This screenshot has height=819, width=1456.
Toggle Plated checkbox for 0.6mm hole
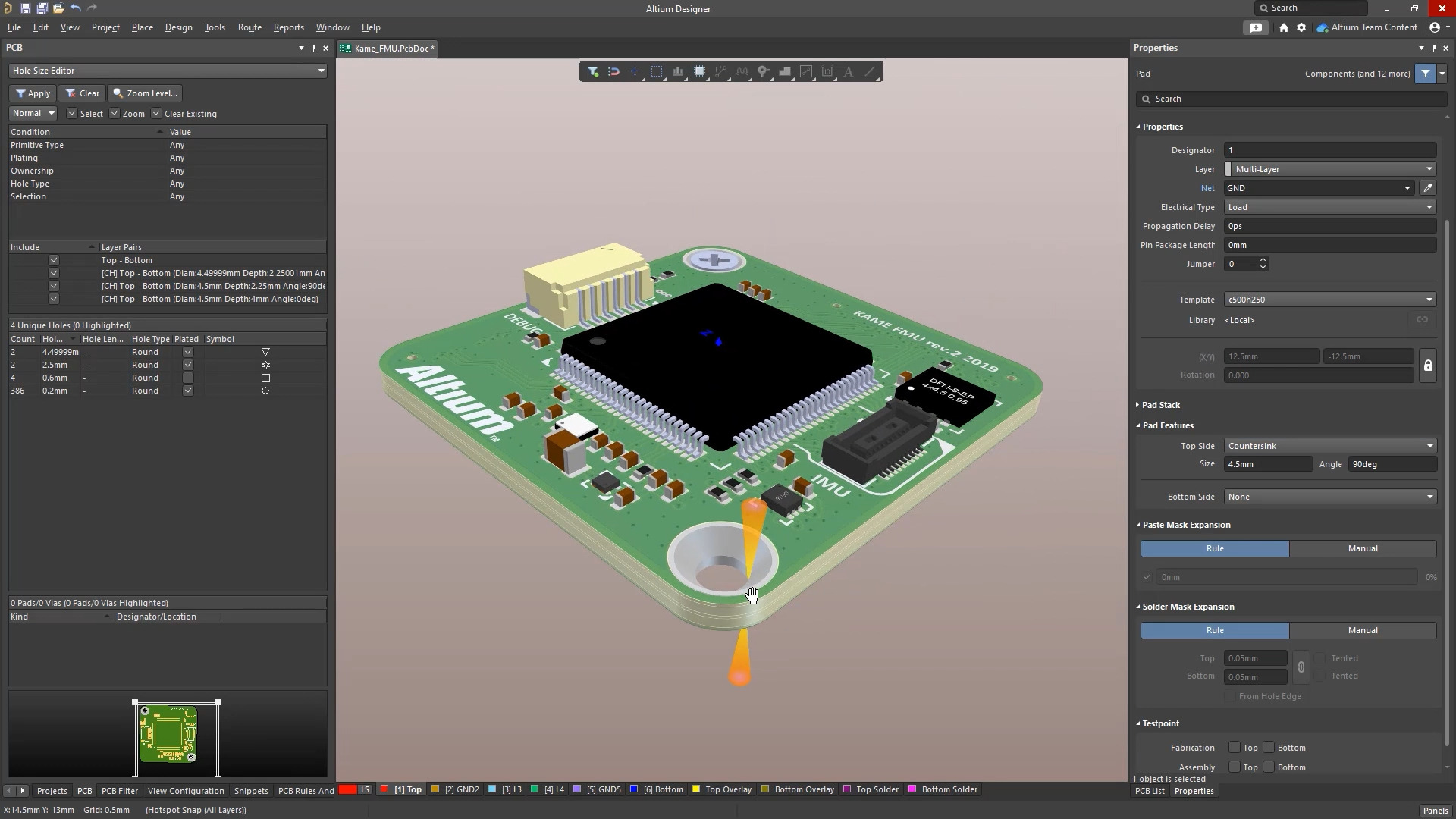point(188,378)
